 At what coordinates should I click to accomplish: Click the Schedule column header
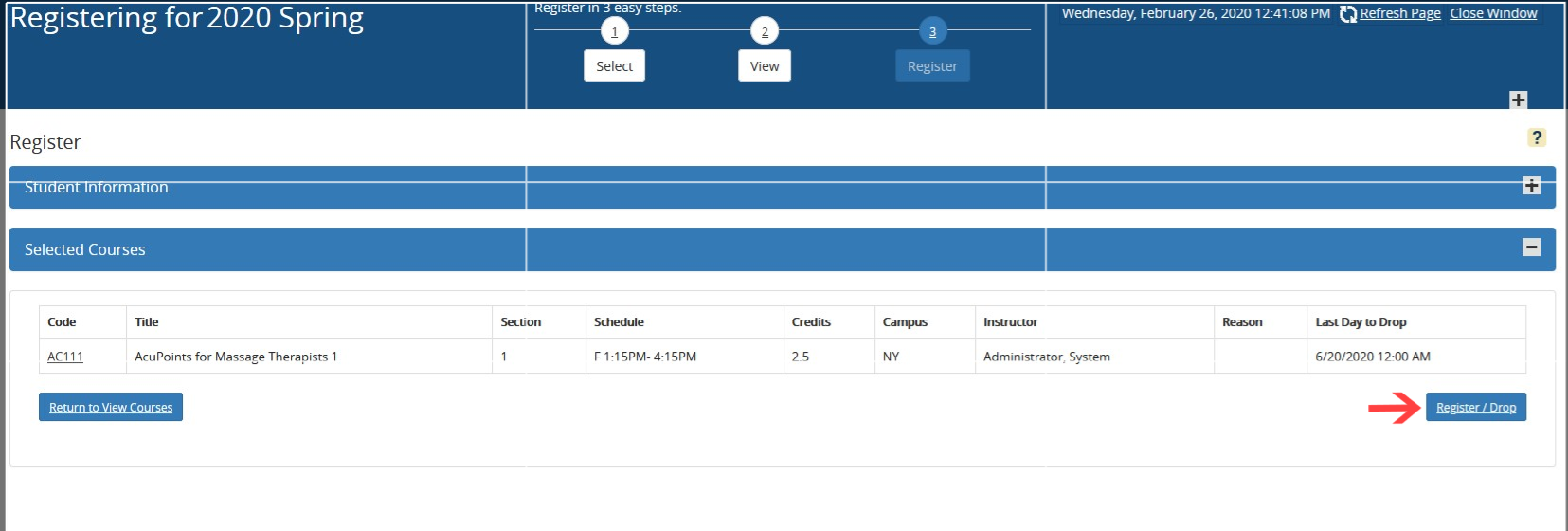point(619,322)
